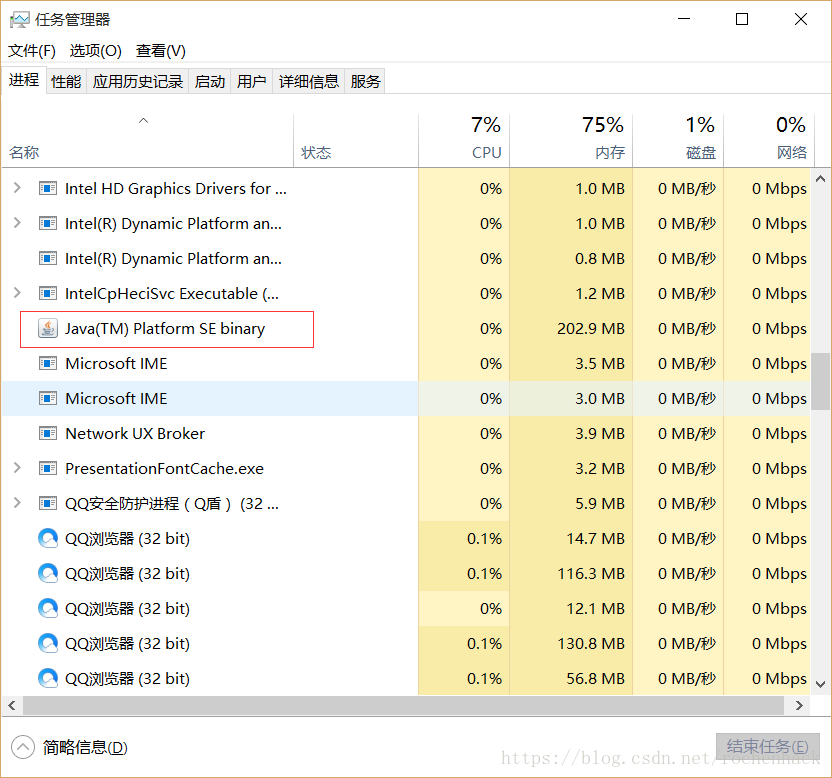Click the Task Manager title bar icon
832x778 pixels.
[20, 20]
